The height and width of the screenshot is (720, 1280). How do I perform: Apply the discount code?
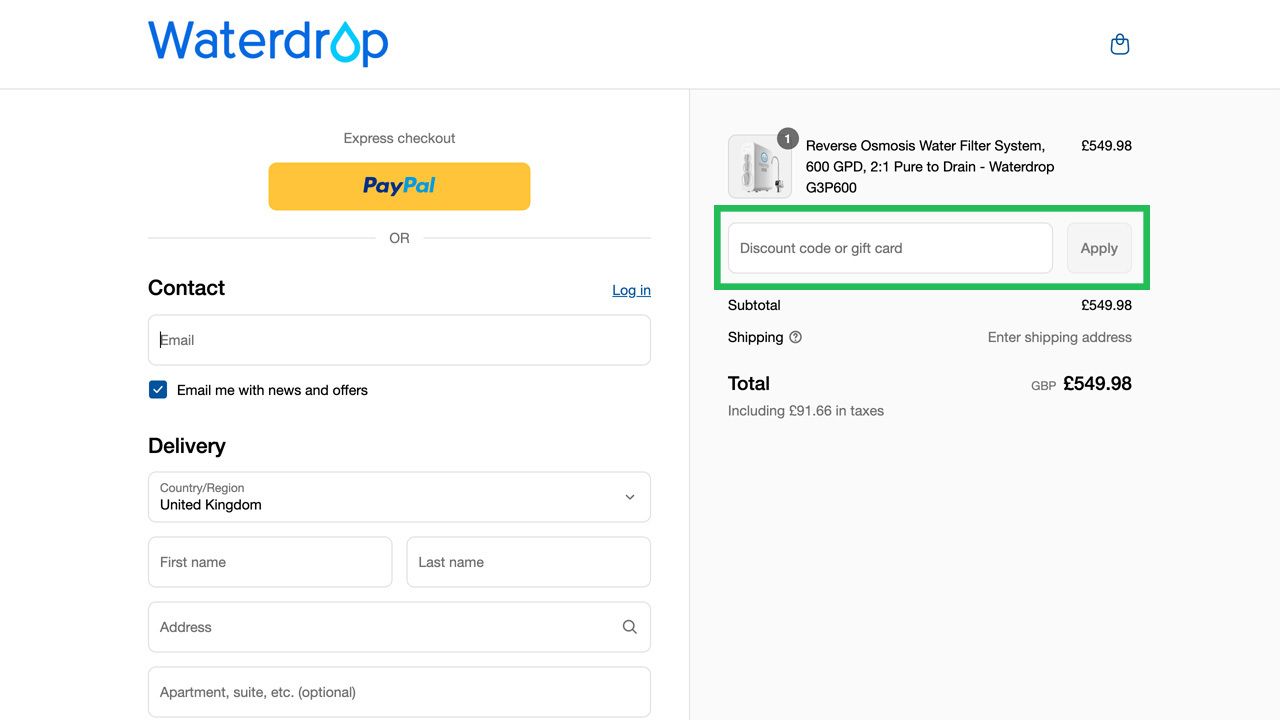(1099, 248)
